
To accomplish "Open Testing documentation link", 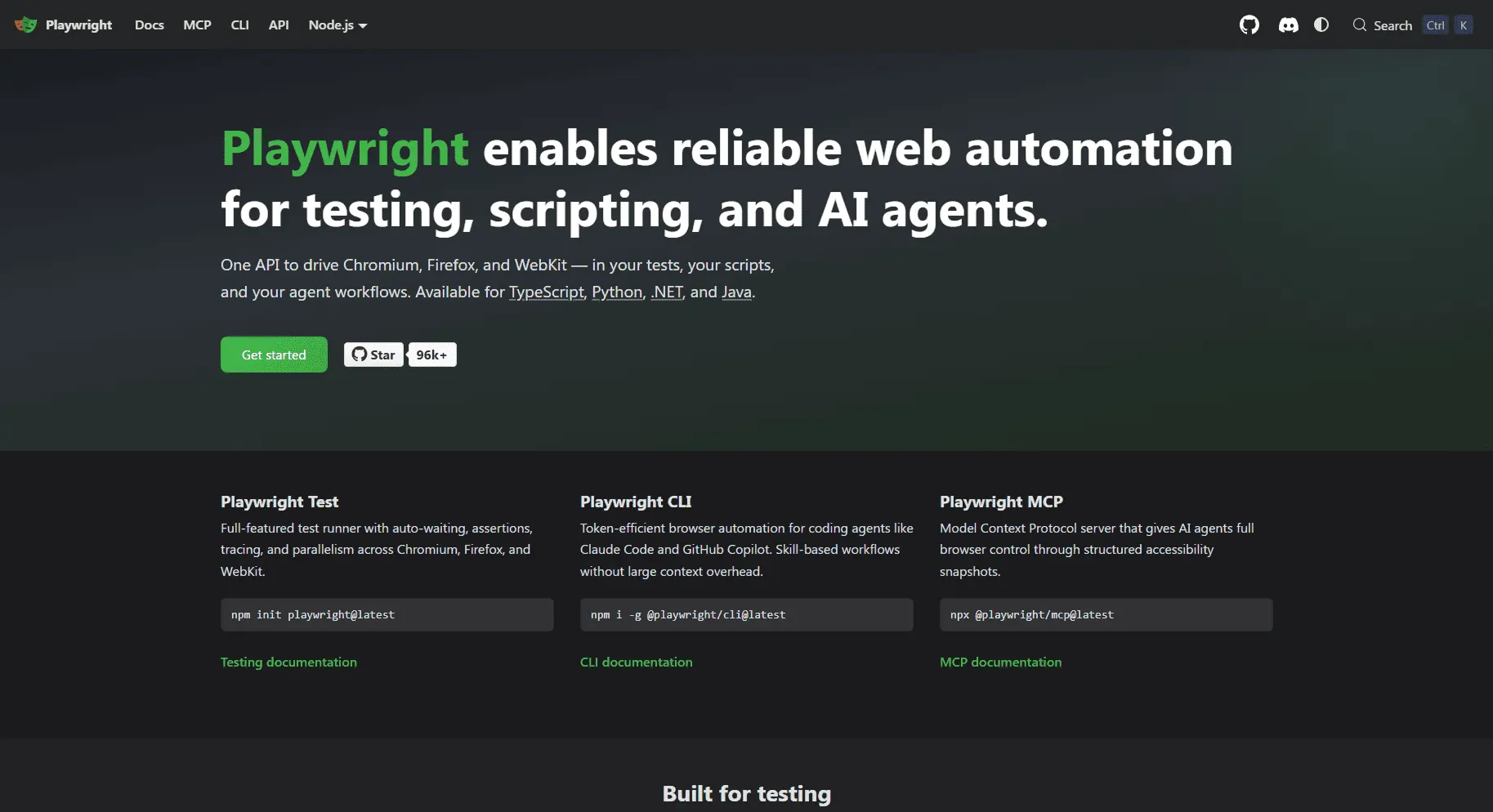I will click(x=288, y=662).
